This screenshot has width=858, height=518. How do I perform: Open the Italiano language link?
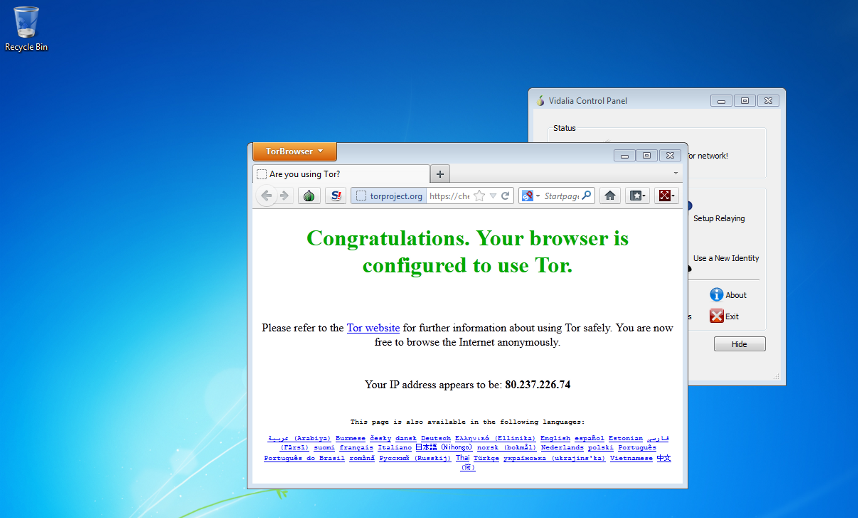(x=395, y=447)
